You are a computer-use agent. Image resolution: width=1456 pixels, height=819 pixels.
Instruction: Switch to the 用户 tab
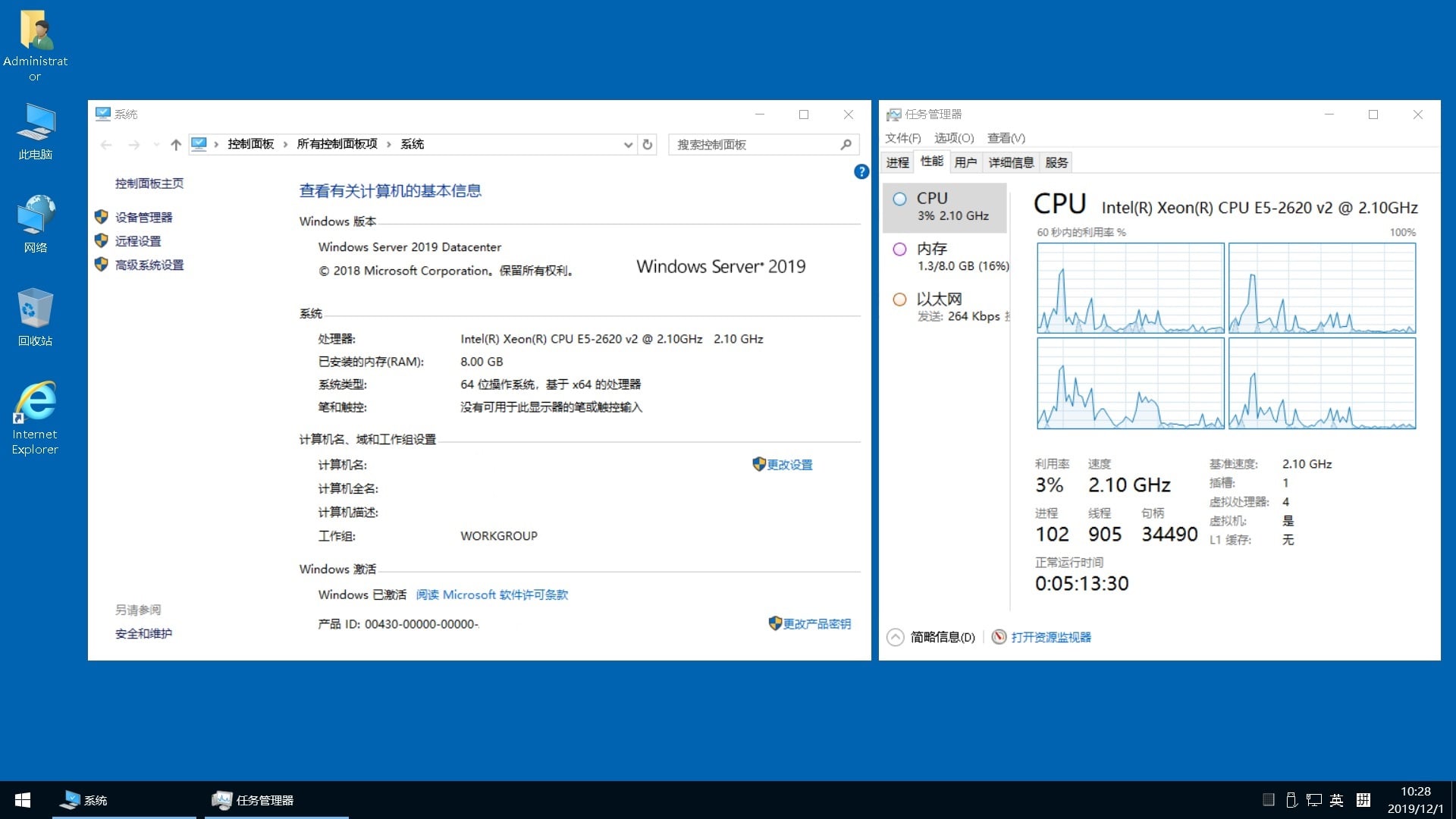(x=965, y=162)
